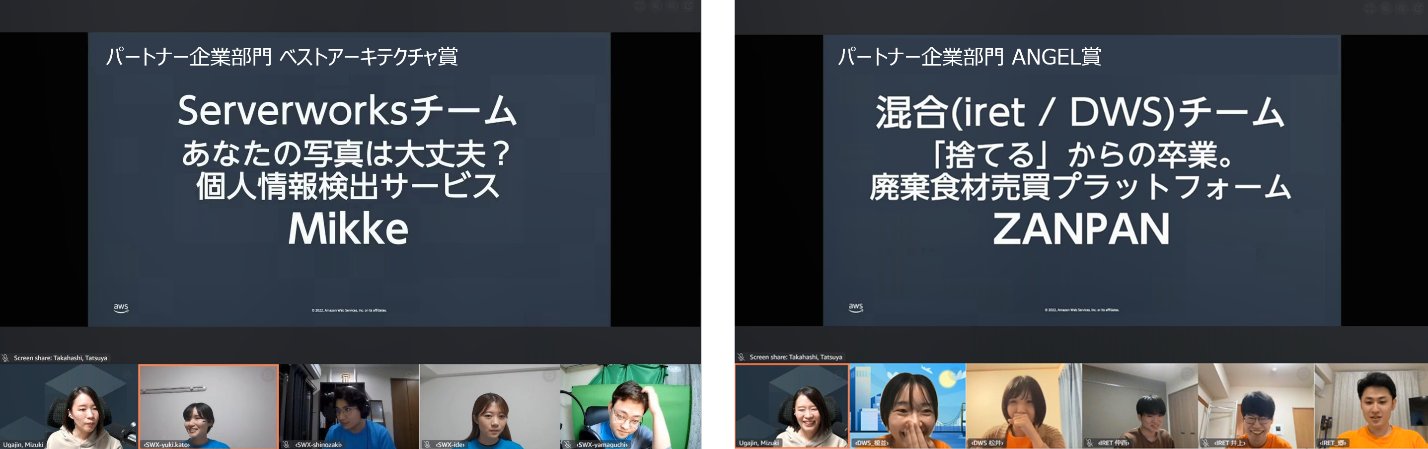Click '個人情報検出サービス' slide line
1428x449 pixels.
[348, 186]
